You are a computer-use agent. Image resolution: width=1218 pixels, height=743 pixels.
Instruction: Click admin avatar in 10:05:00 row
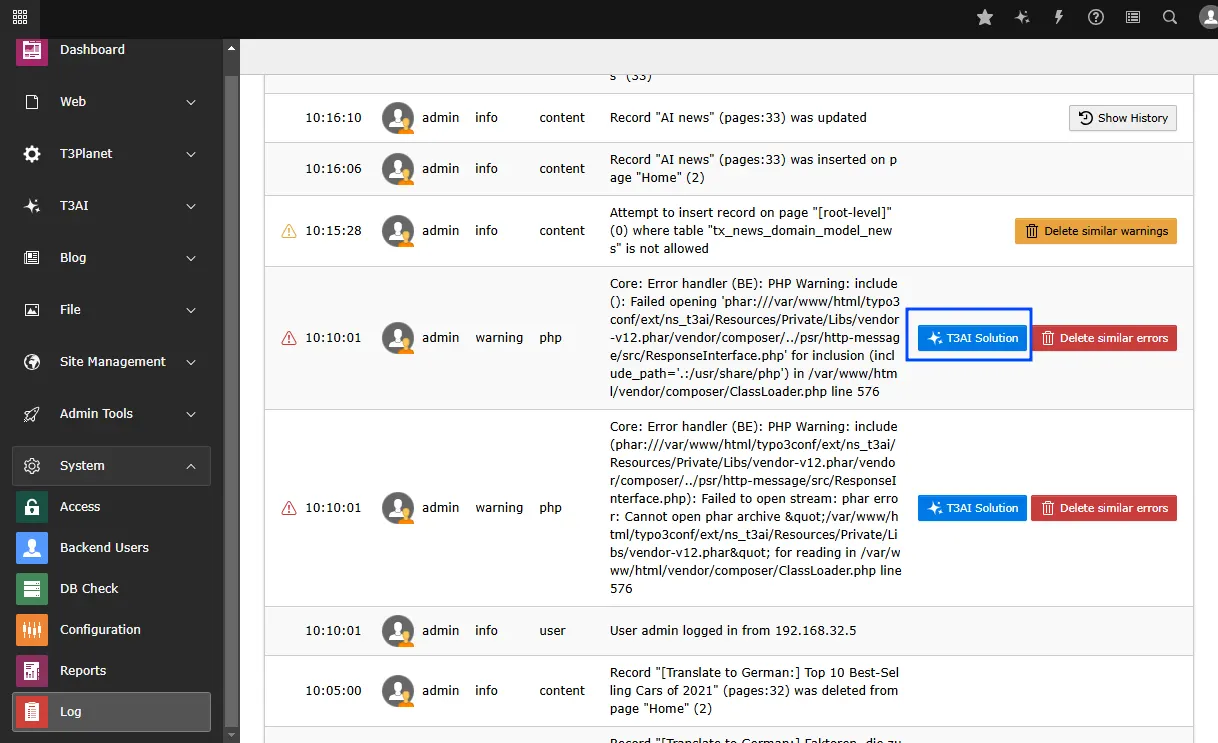pyautogui.click(x=398, y=691)
